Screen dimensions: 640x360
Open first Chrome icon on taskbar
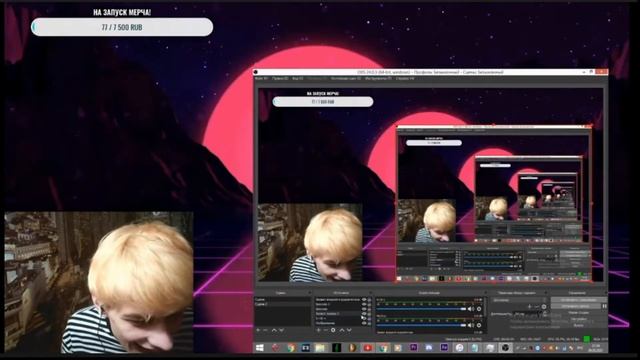[291, 348]
